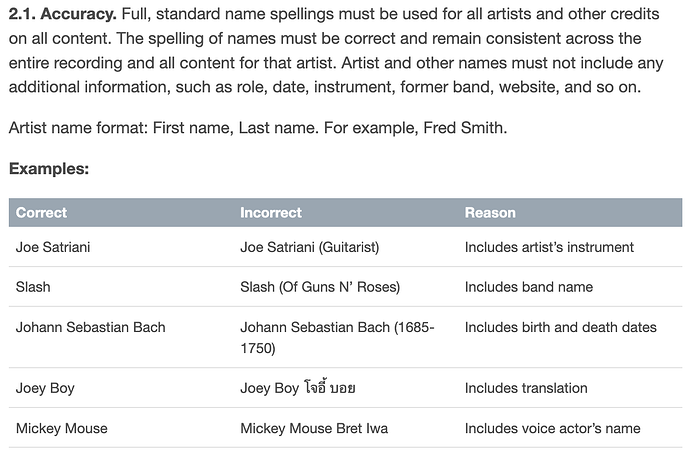
Task: Select the Mickey Mouse correct cell
Action: 62,428
